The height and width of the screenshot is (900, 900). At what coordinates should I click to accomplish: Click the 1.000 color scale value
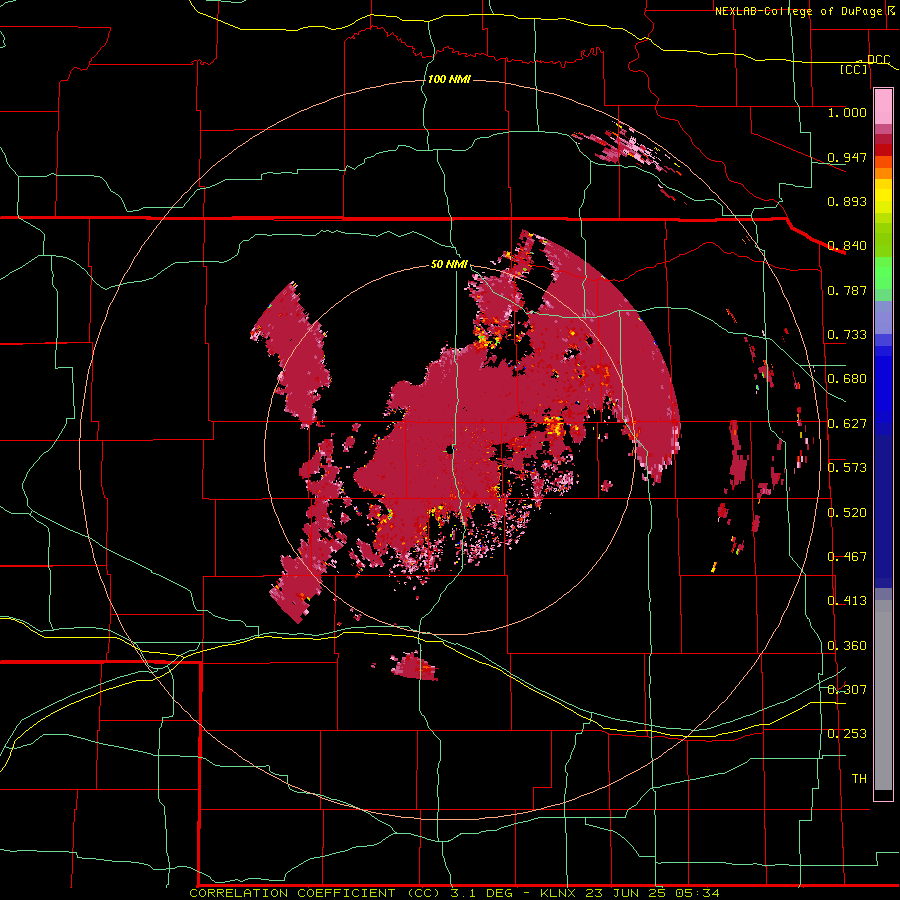pyautogui.click(x=847, y=112)
